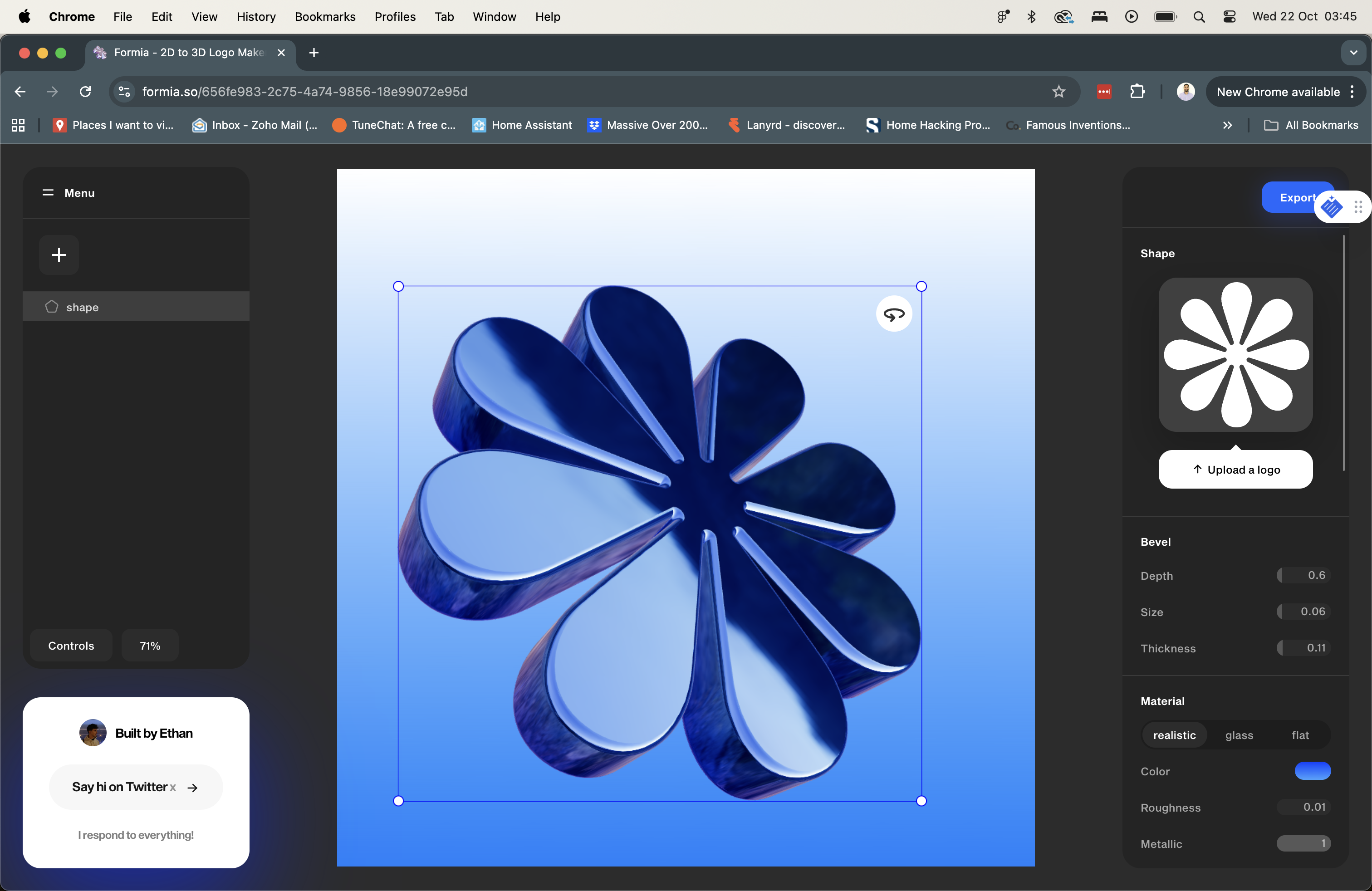This screenshot has height=891, width=1372.
Task: Click the Export button
Action: tap(1298, 198)
